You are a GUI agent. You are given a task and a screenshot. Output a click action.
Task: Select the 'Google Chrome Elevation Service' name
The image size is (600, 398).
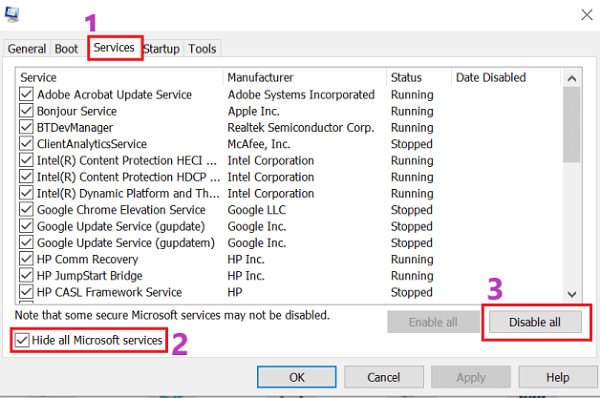coord(121,210)
